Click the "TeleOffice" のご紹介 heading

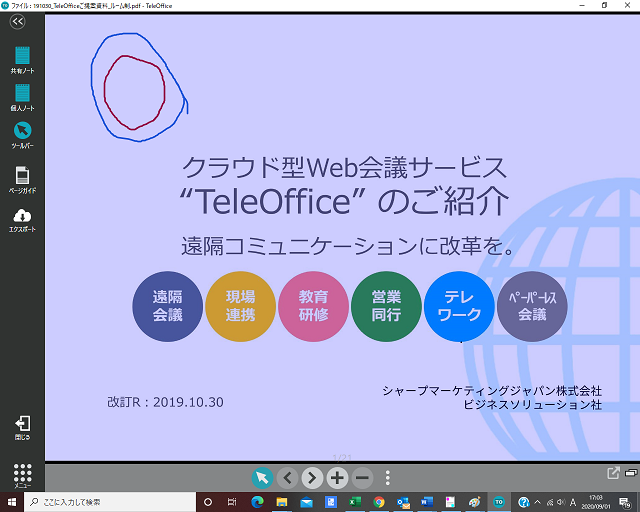click(344, 201)
